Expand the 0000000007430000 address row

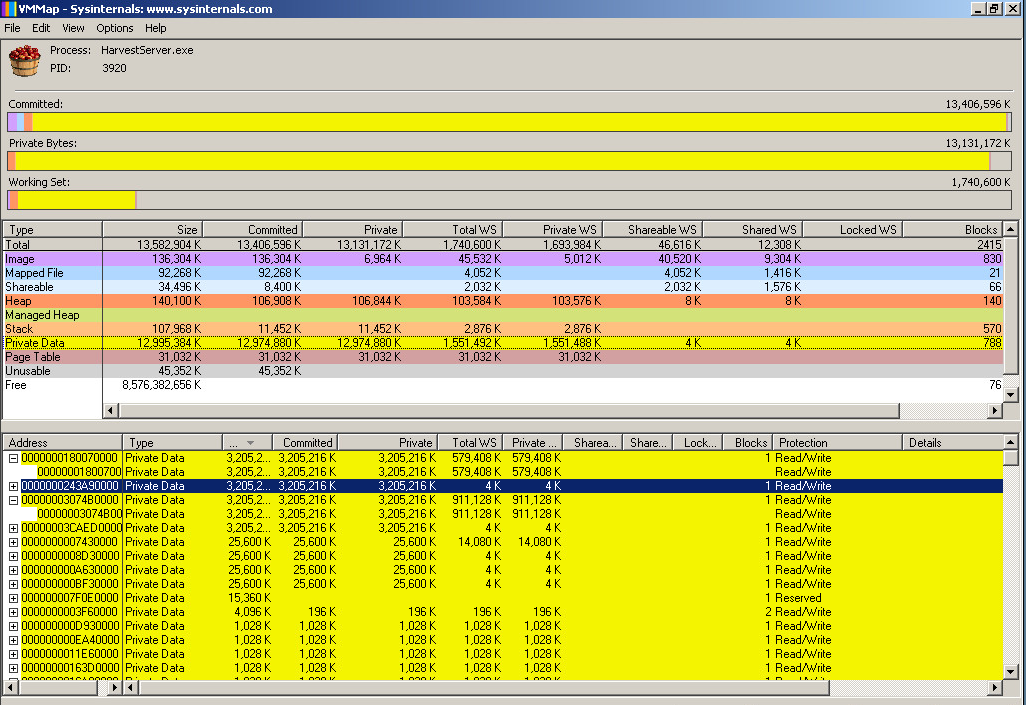pyautogui.click(x=13, y=542)
